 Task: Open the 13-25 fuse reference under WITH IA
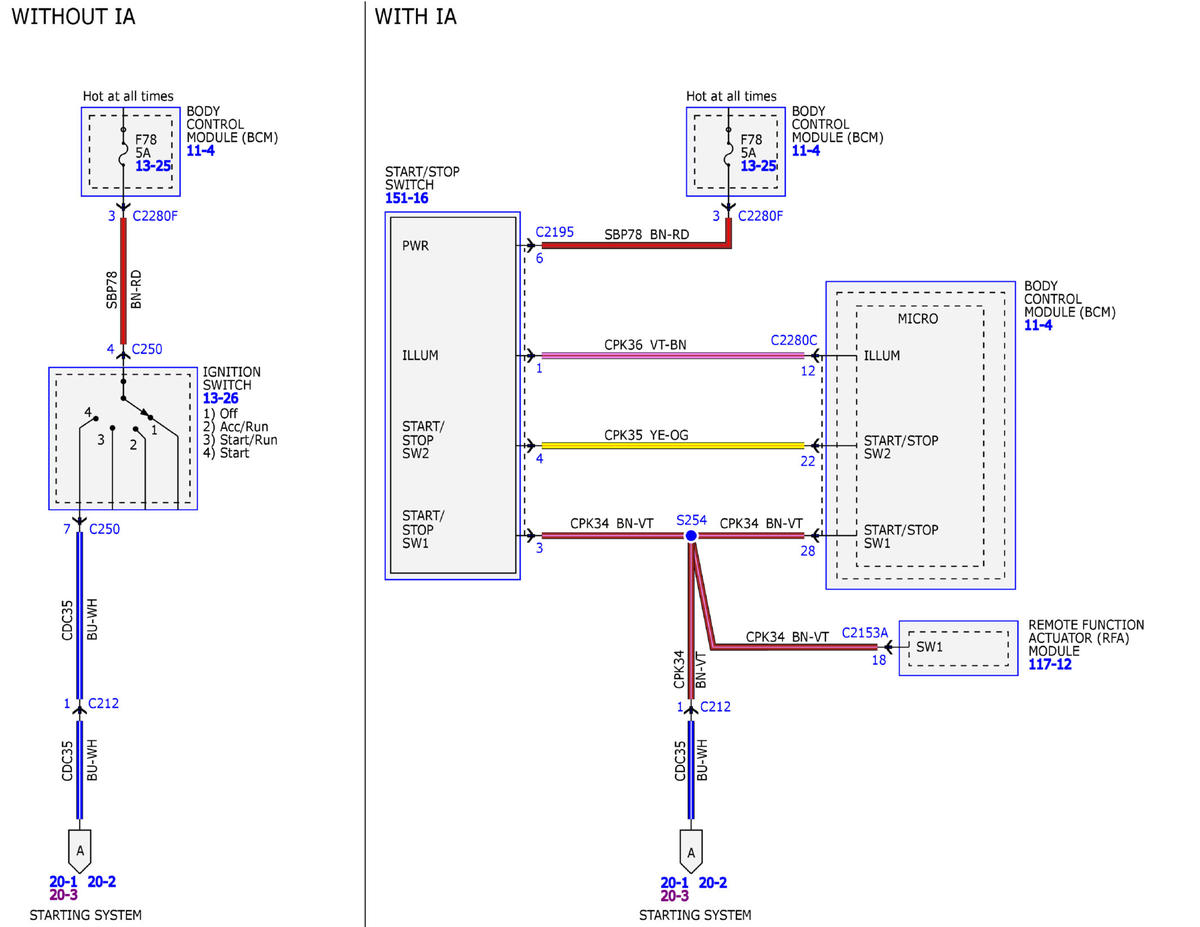pyautogui.click(x=758, y=166)
